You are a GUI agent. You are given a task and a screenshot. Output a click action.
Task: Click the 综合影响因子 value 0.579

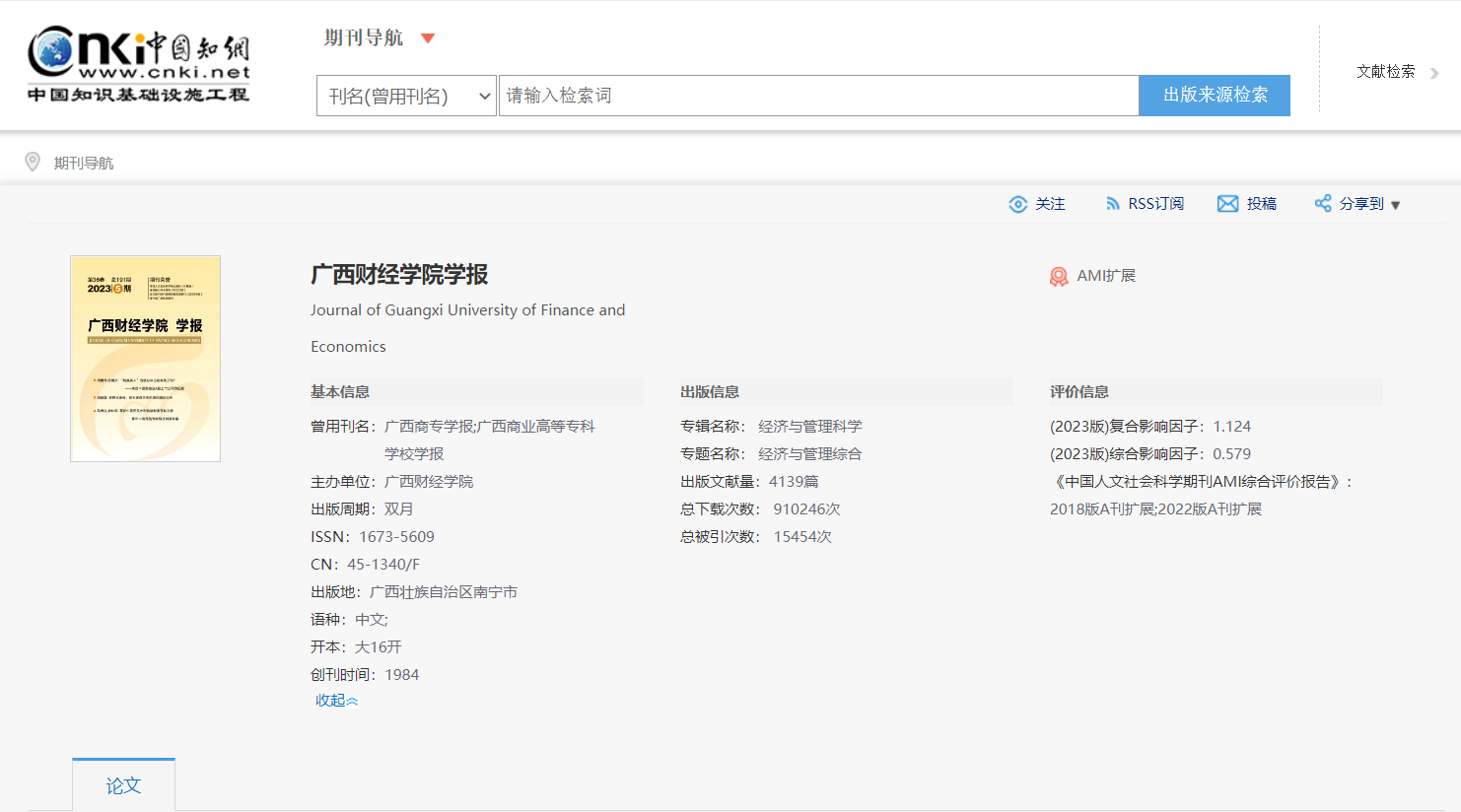point(1232,454)
